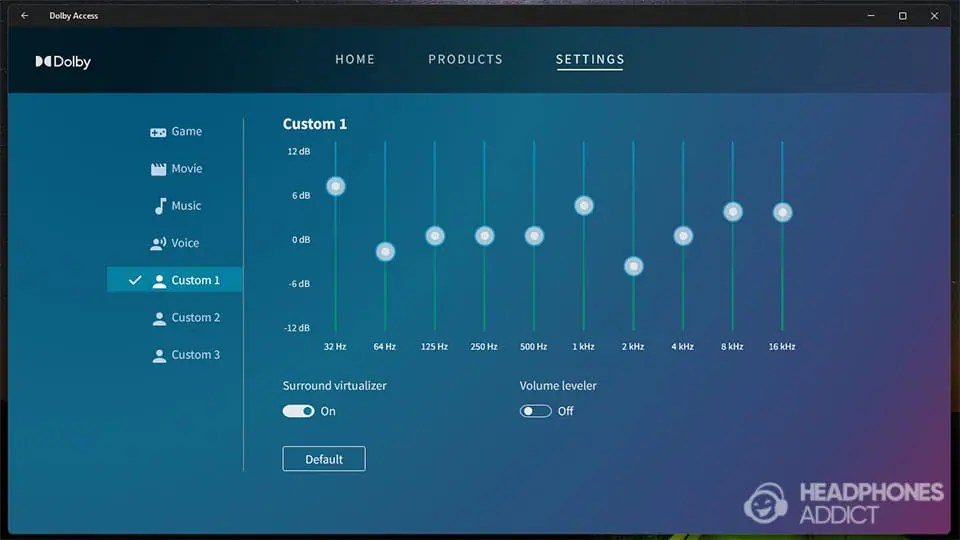This screenshot has width=960, height=540.
Task: Turn off the Surround virtualizer switch
Action: click(x=298, y=411)
